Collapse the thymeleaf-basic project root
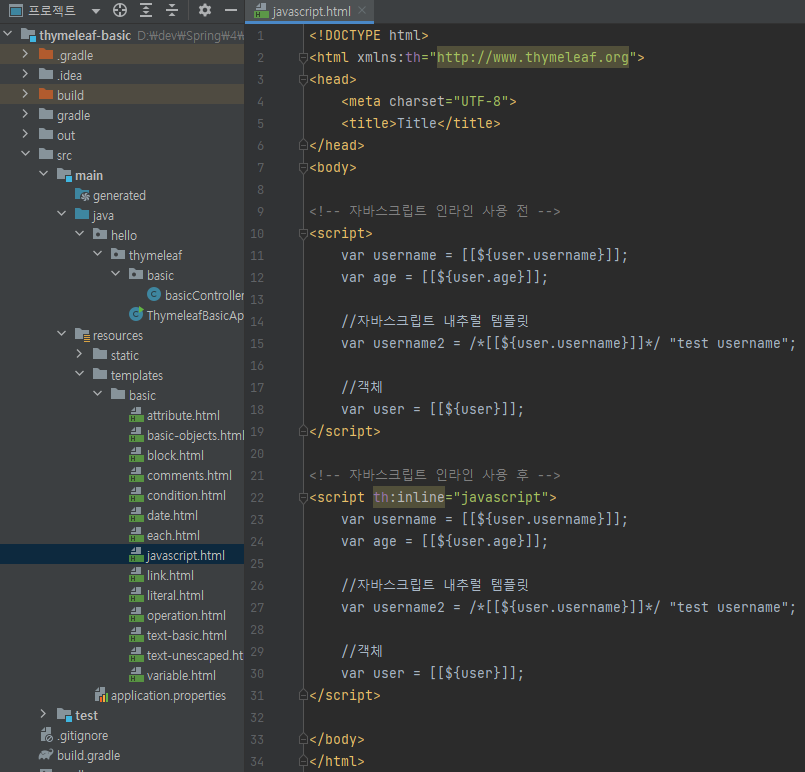 (8, 34)
